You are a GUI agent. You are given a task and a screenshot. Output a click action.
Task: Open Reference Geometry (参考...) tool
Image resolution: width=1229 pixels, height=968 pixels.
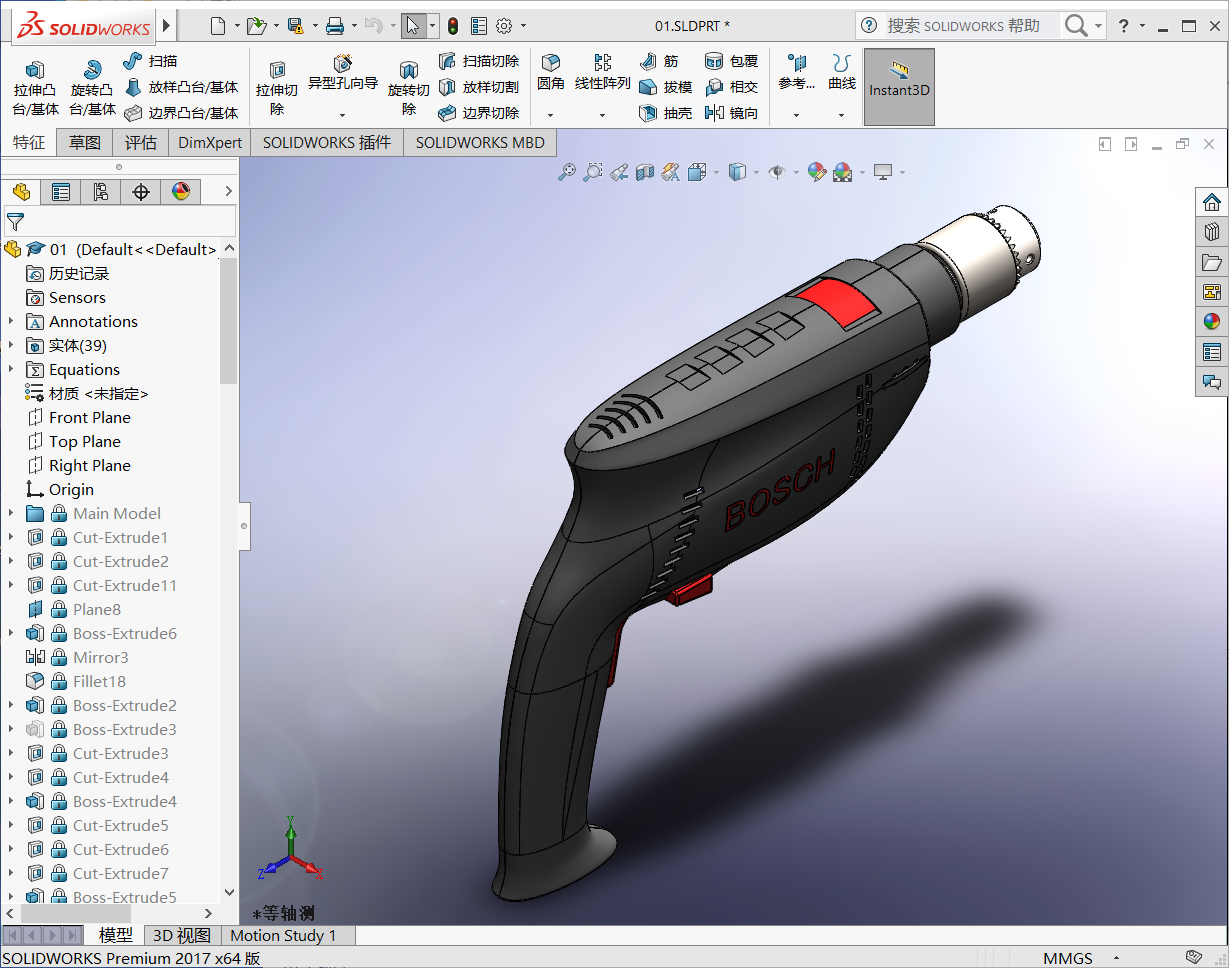(x=796, y=73)
